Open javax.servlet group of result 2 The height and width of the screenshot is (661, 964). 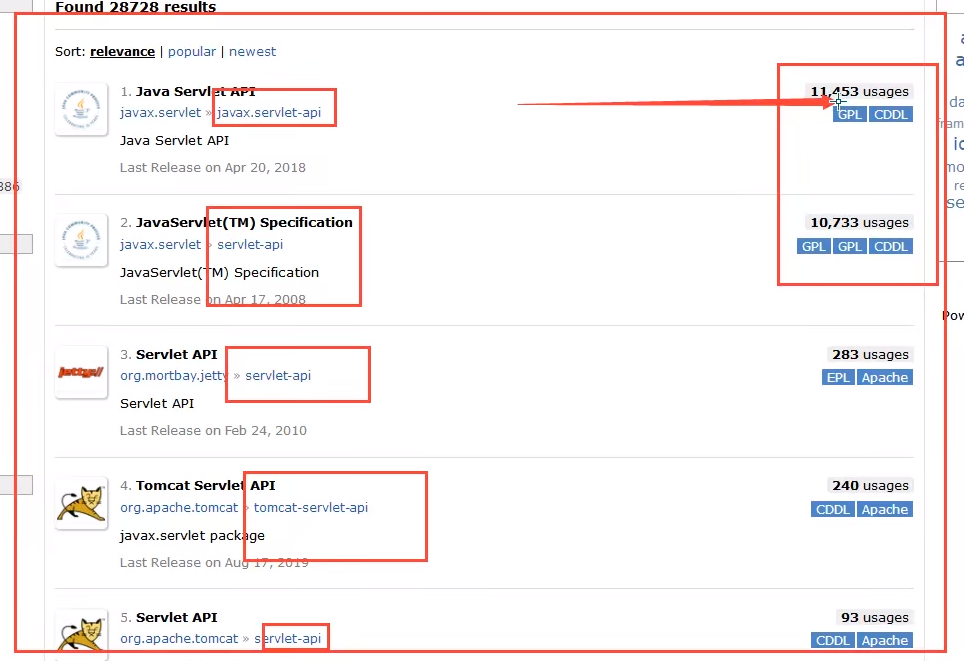160,244
